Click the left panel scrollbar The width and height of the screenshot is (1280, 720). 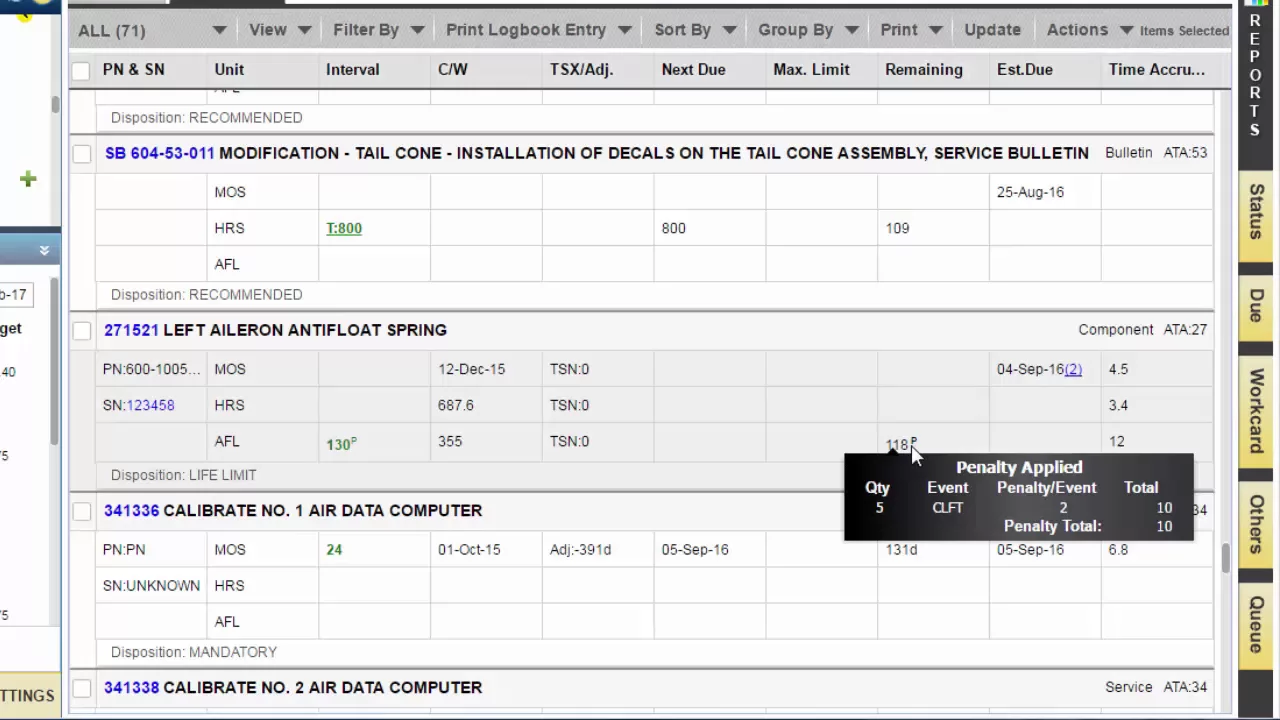tap(56, 360)
